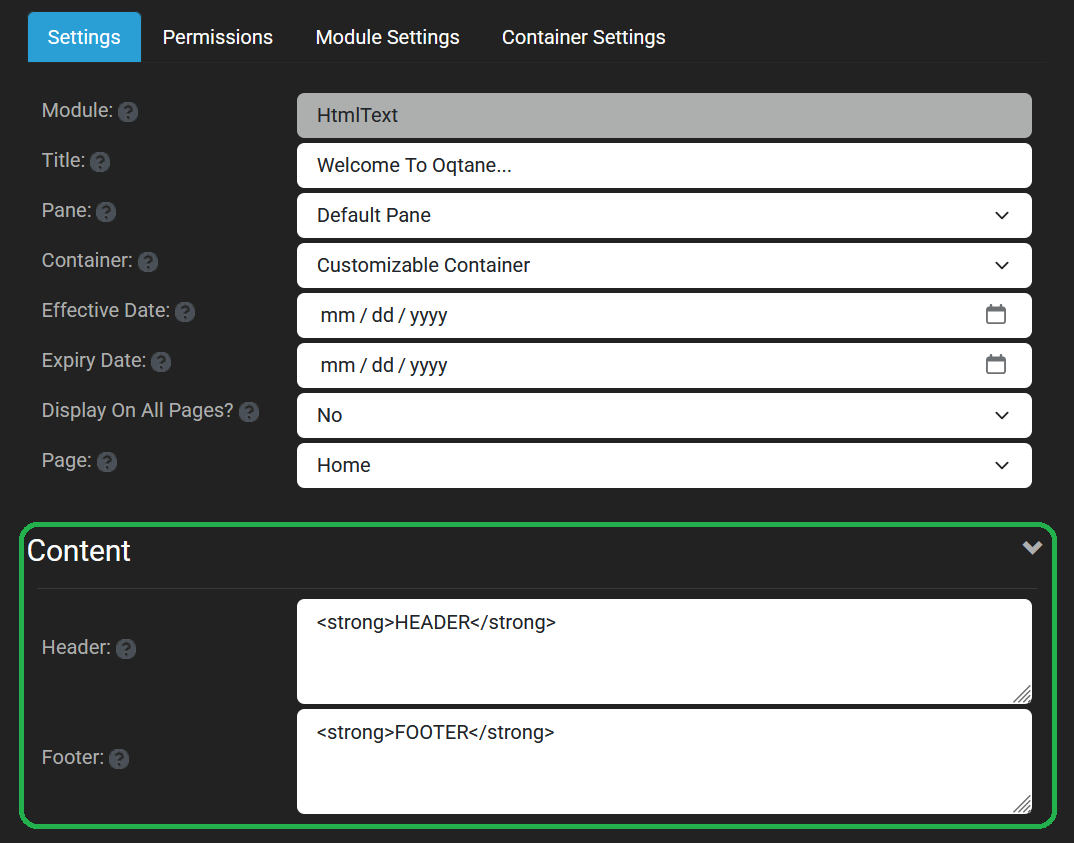
Task: Click the 'Container:' label text
Action: click(x=87, y=260)
